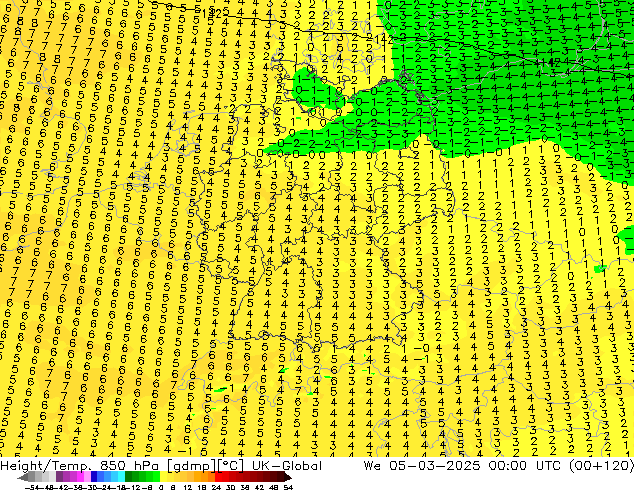Image resolution: width=634 pixels, height=490 pixels.
Task: Click the 'UK-Global' model label
Action: coord(287,466)
